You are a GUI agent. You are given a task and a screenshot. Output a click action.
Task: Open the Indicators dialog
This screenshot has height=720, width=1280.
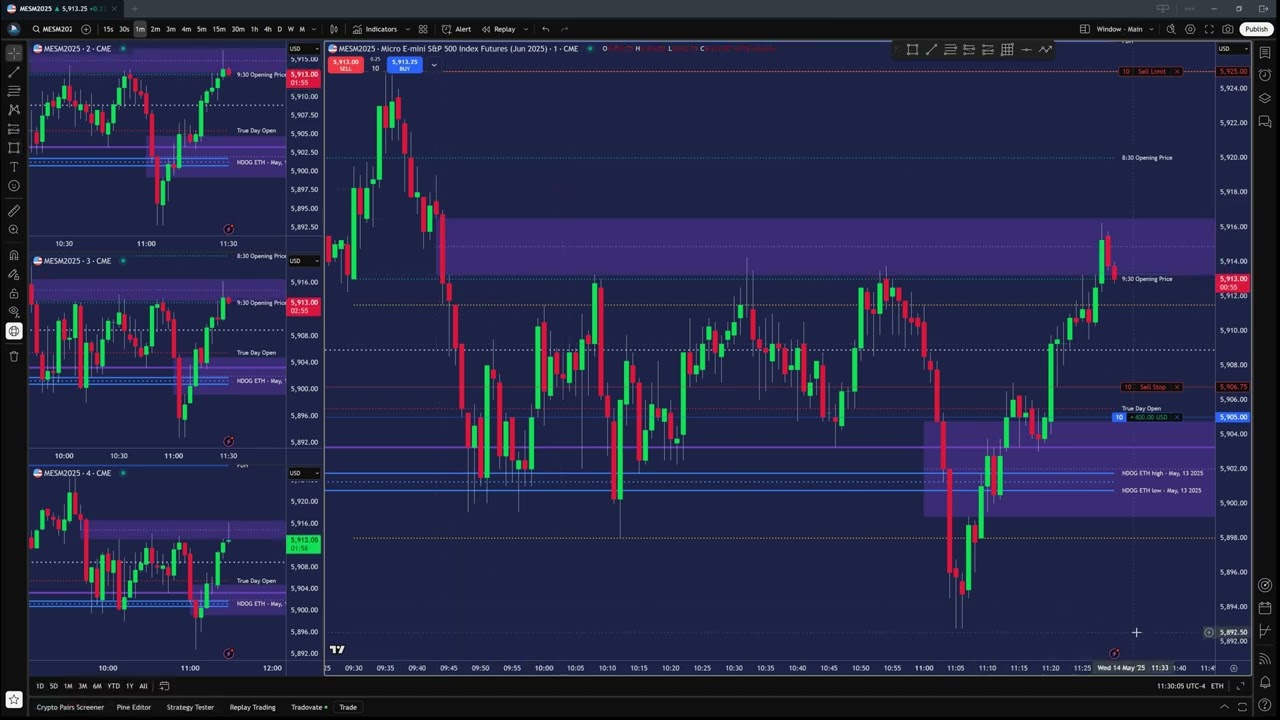(x=375, y=29)
